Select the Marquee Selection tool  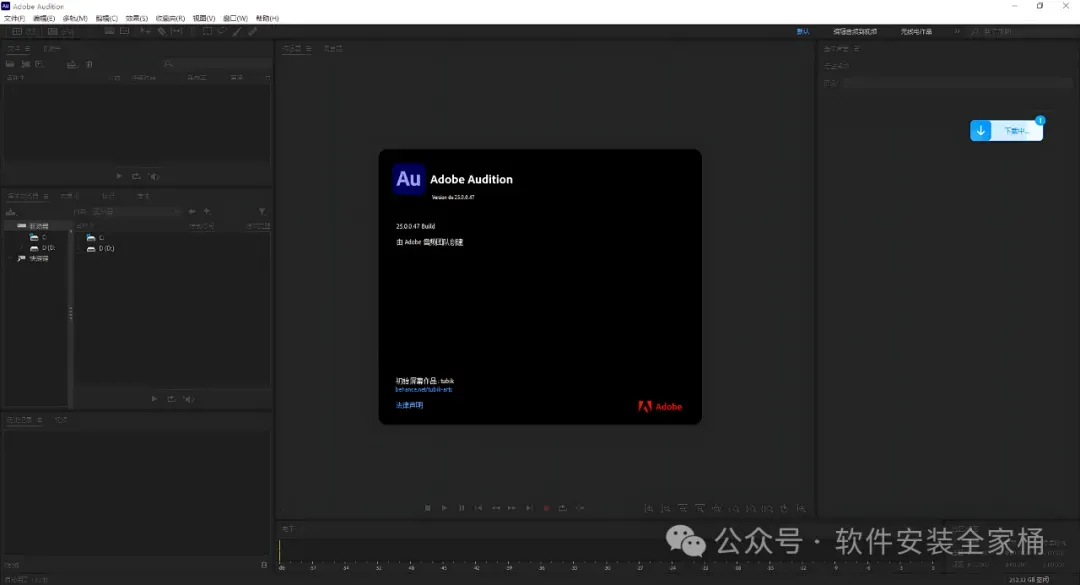pos(207,31)
